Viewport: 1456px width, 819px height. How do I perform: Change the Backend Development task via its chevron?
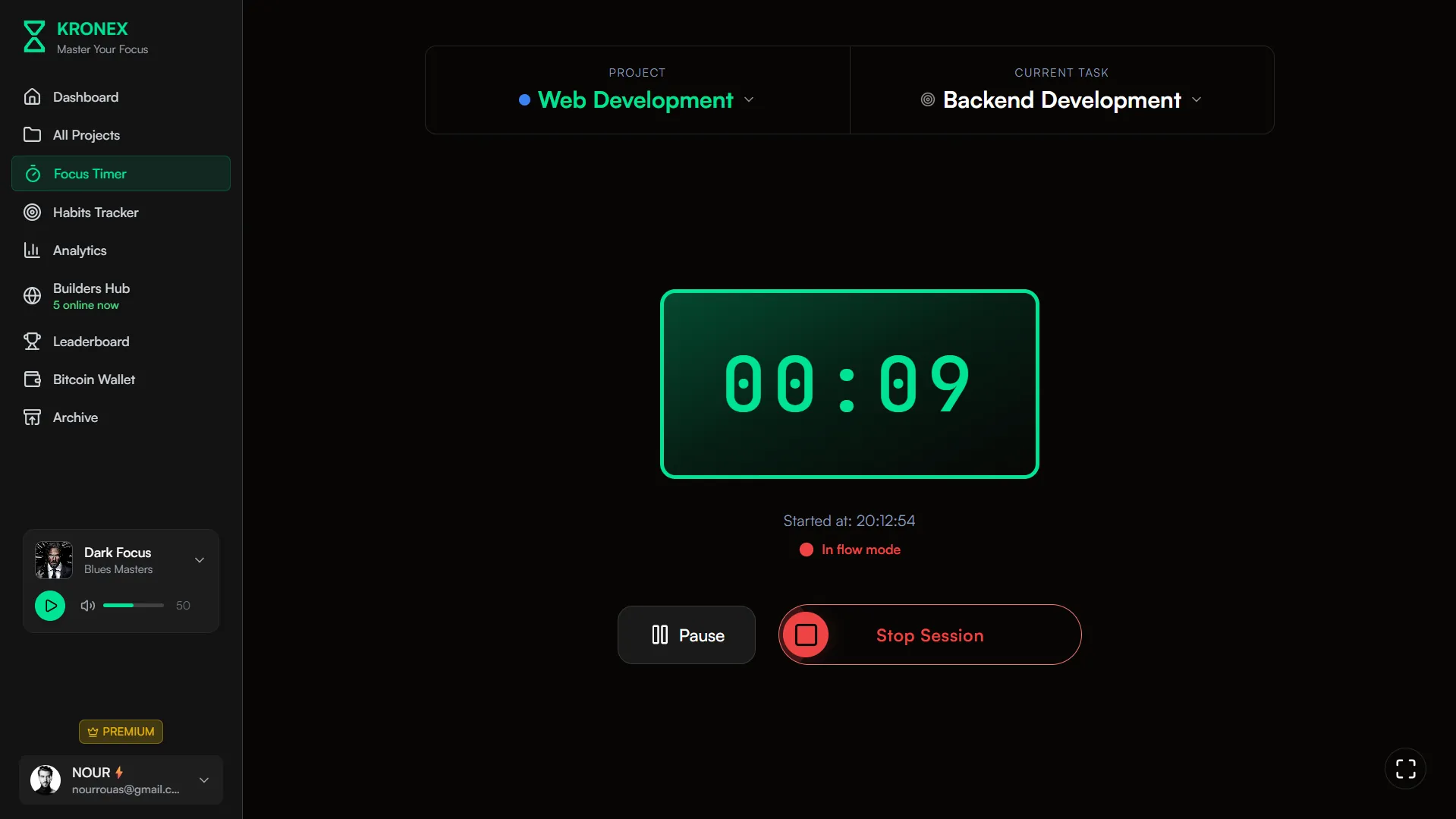coord(1197,99)
